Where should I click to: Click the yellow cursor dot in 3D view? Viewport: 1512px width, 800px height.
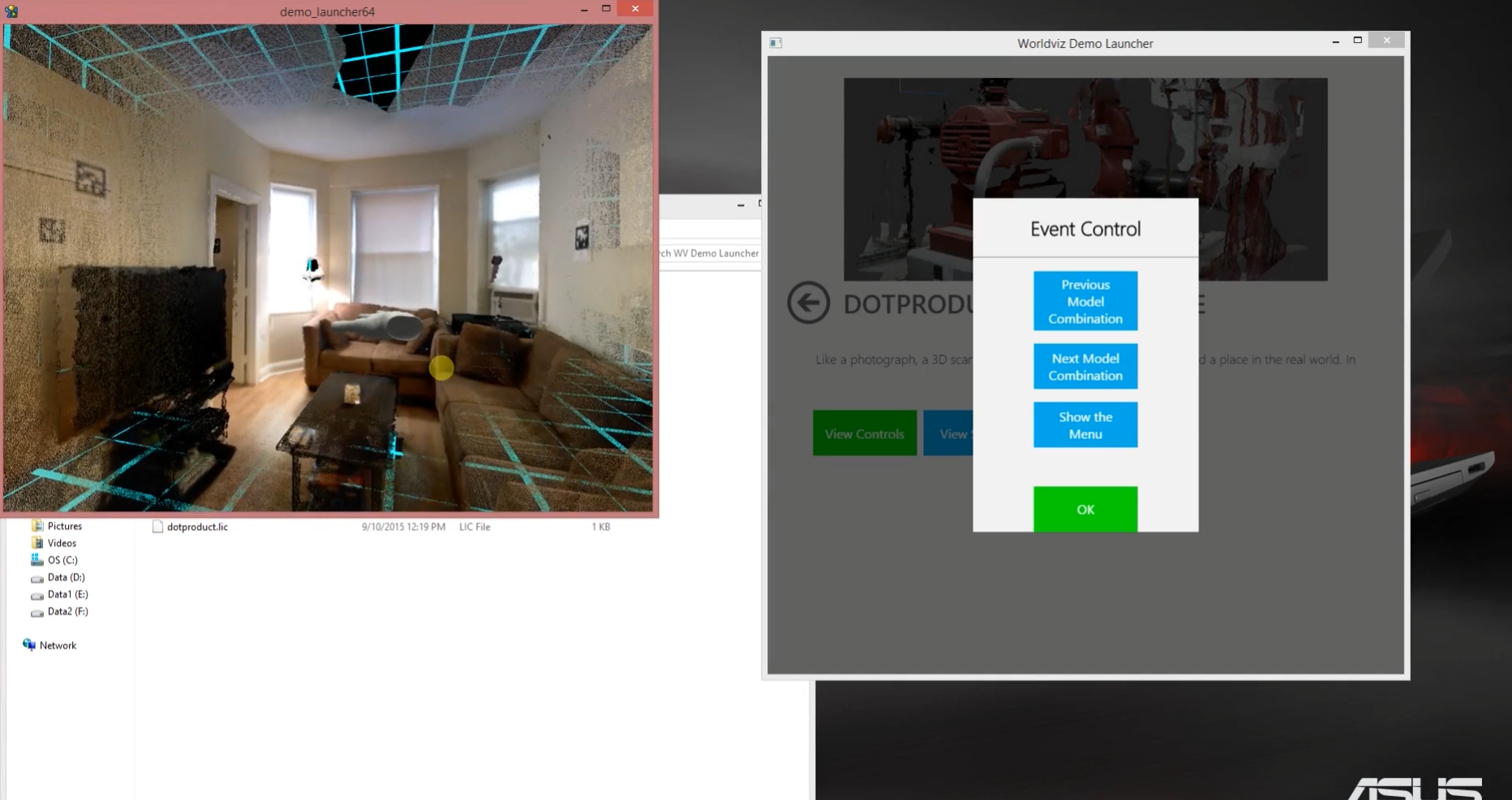(441, 368)
